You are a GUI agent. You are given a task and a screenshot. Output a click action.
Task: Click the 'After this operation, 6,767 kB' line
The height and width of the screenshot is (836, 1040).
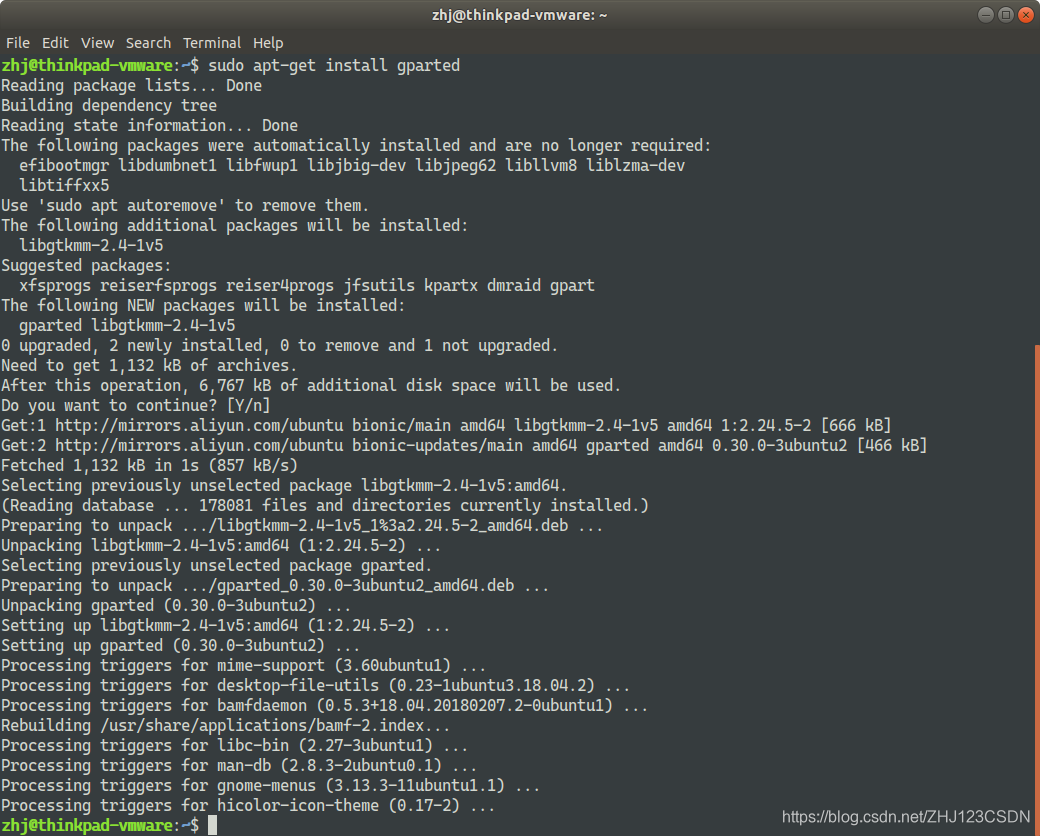tap(310, 385)
